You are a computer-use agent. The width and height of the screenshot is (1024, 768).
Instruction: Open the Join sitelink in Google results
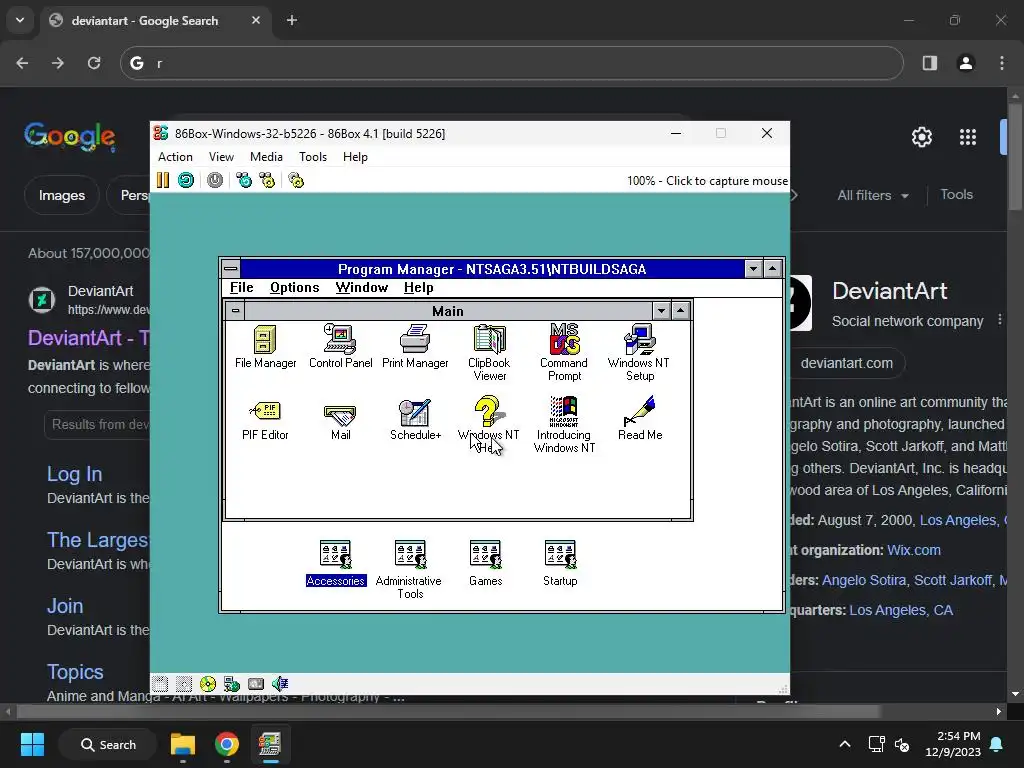point(65,606)
